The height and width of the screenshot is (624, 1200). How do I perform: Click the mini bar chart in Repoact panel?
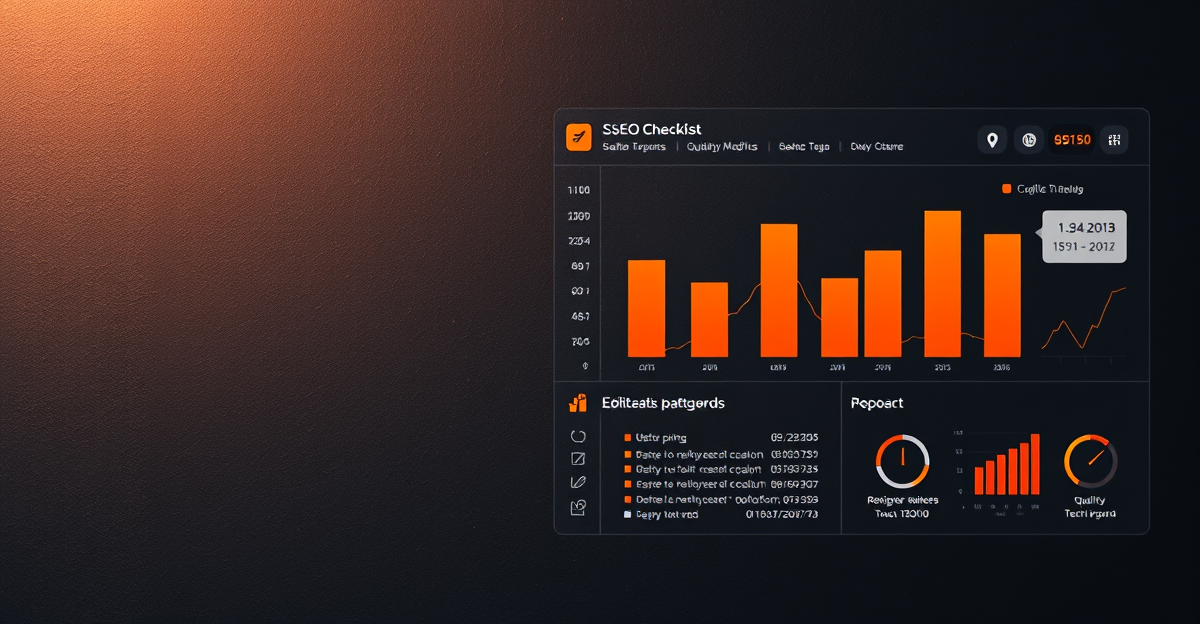click(x=1007, y=465)
